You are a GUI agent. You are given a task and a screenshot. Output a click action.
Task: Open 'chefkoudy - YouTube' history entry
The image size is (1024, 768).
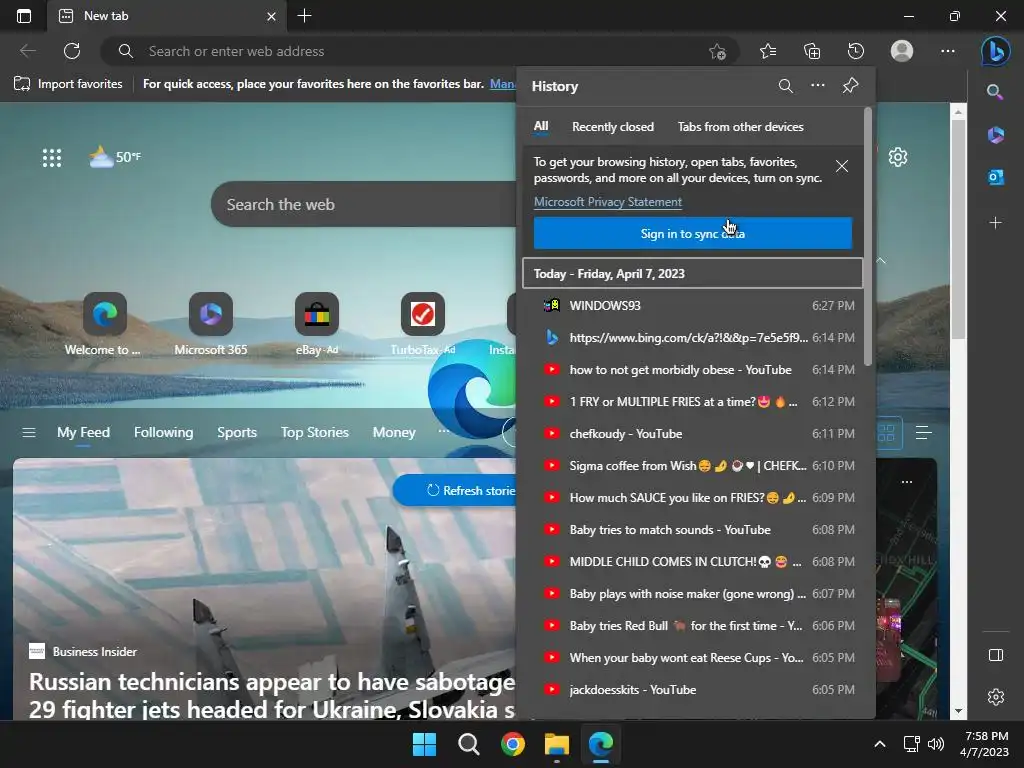pos(692,434)
